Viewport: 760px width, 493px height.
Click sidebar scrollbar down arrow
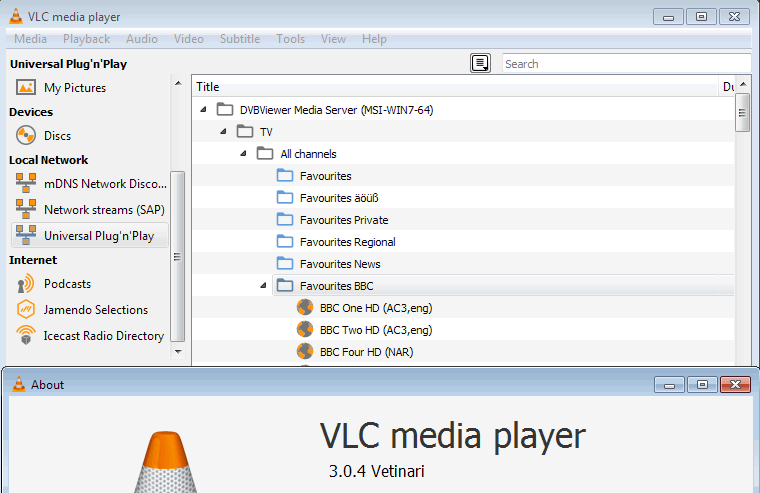(178, 352)
